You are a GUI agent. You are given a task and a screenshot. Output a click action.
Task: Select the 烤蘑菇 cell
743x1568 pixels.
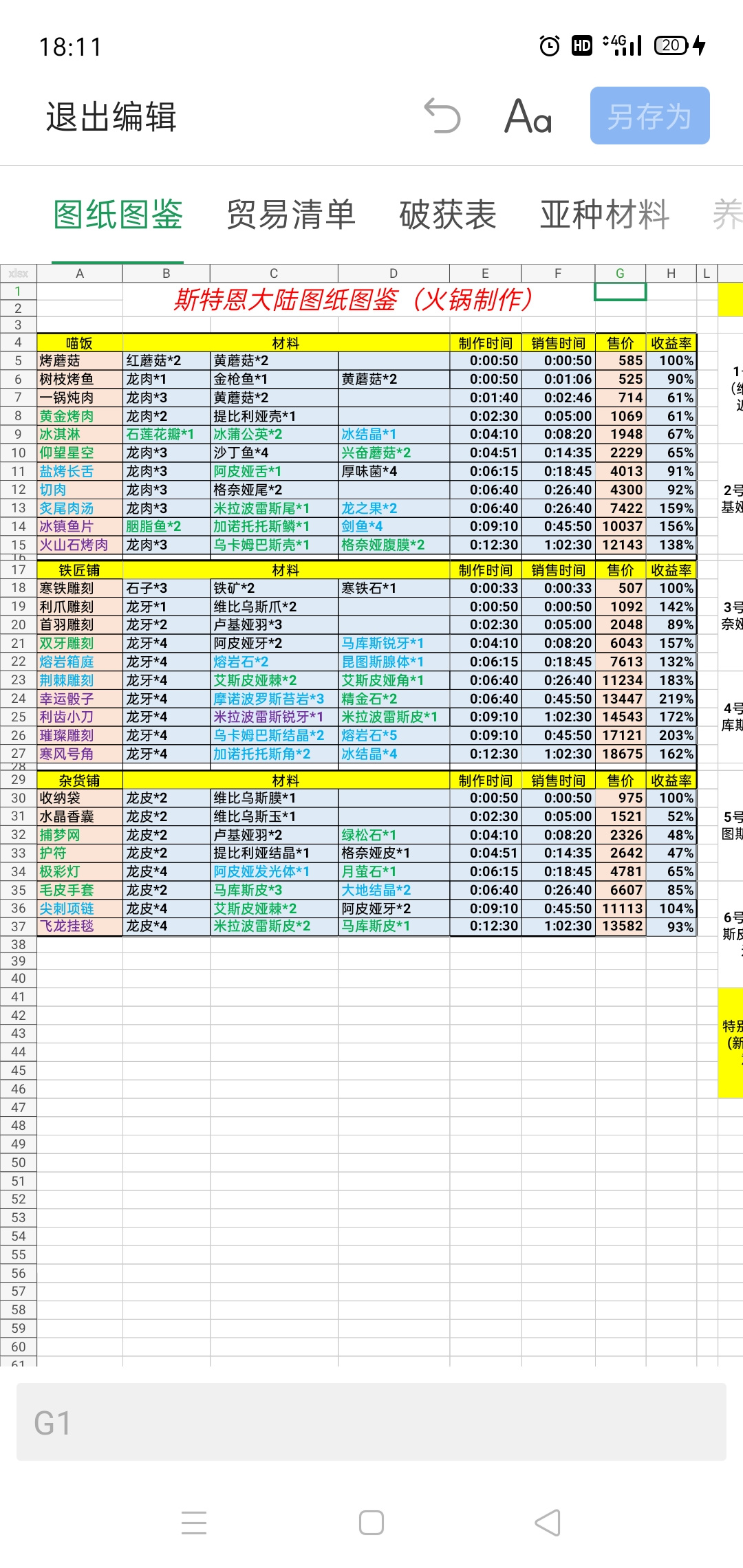tap(80, 361)
